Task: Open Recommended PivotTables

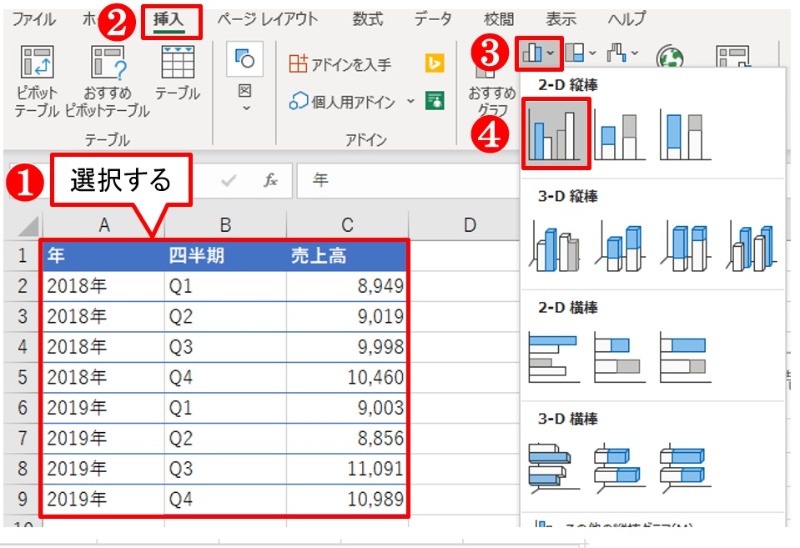Action: [x=108, y=82]
